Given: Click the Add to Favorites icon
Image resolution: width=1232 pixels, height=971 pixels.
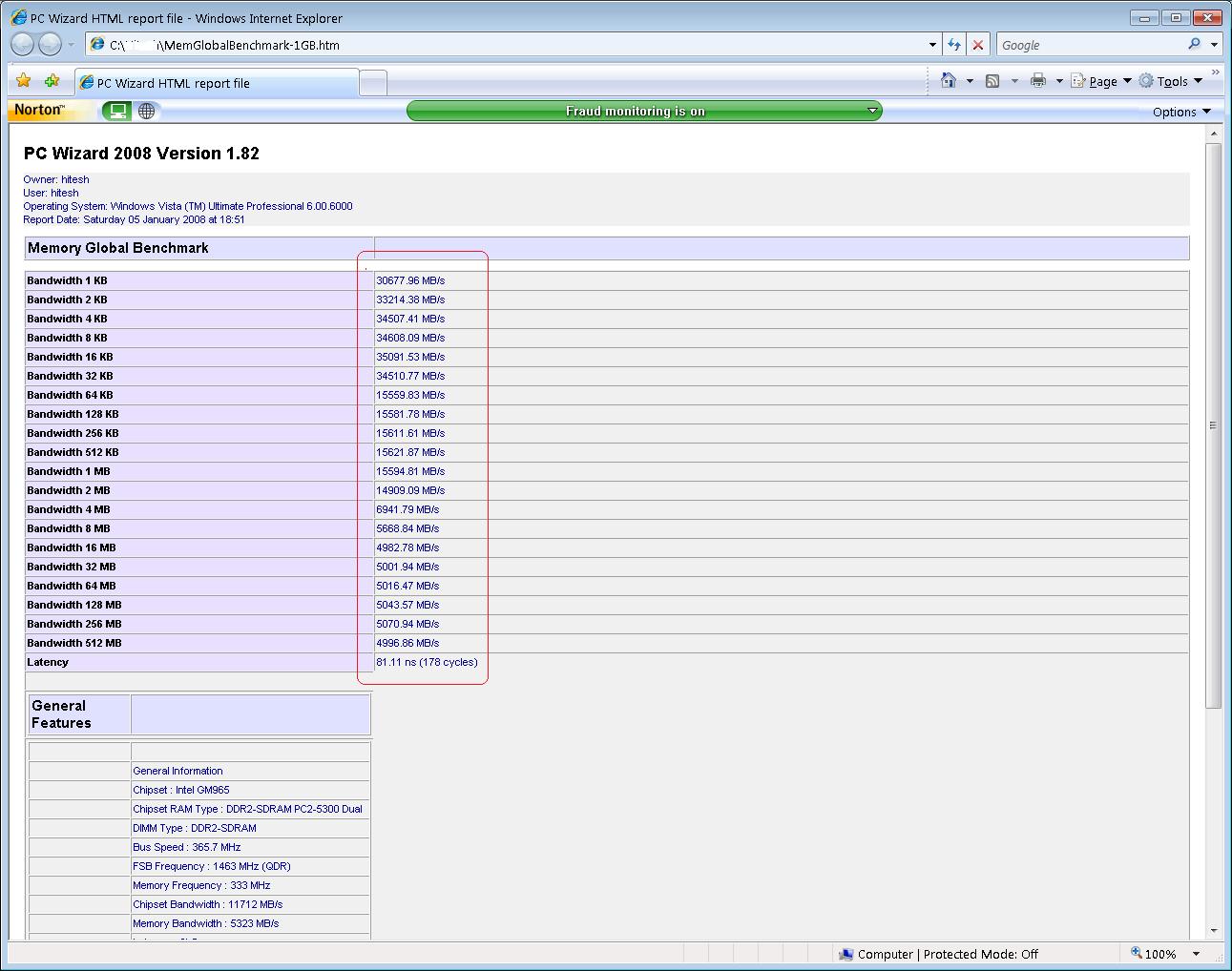Looking at the screenshot, I should click(x=52, y=81).
